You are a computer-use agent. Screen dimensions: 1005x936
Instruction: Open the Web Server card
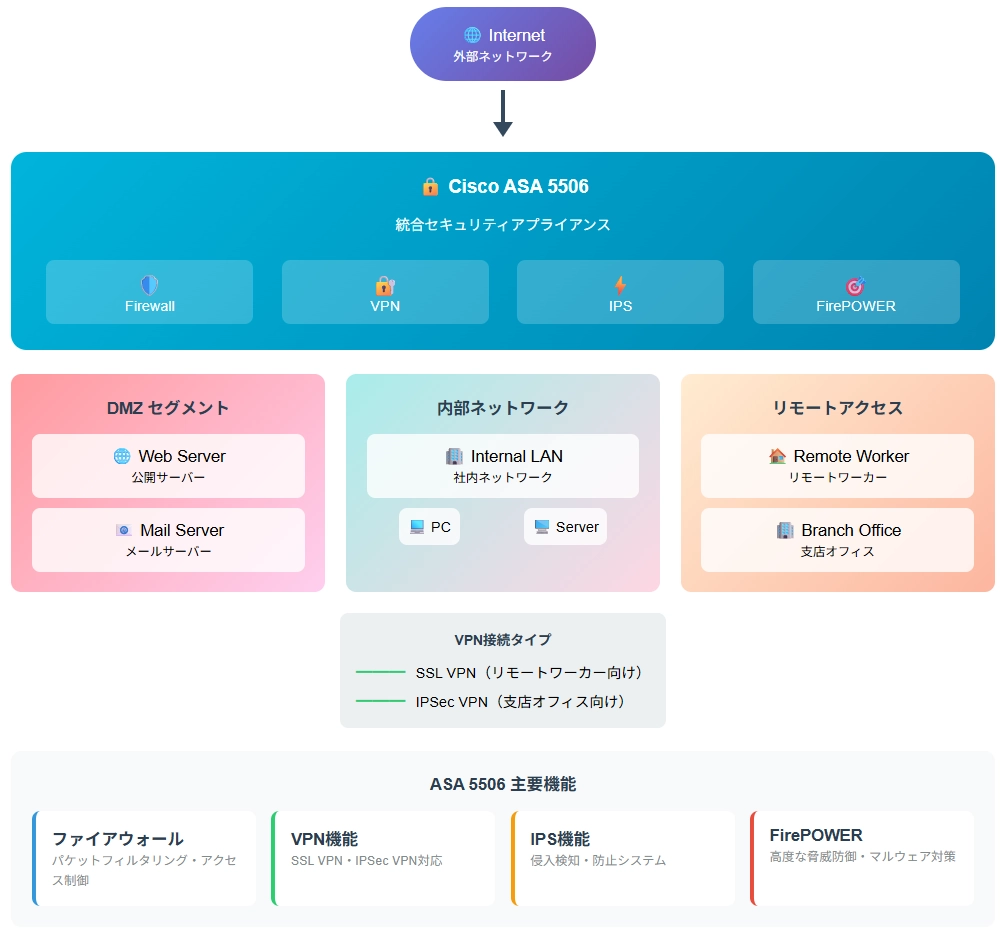(169, 466)
